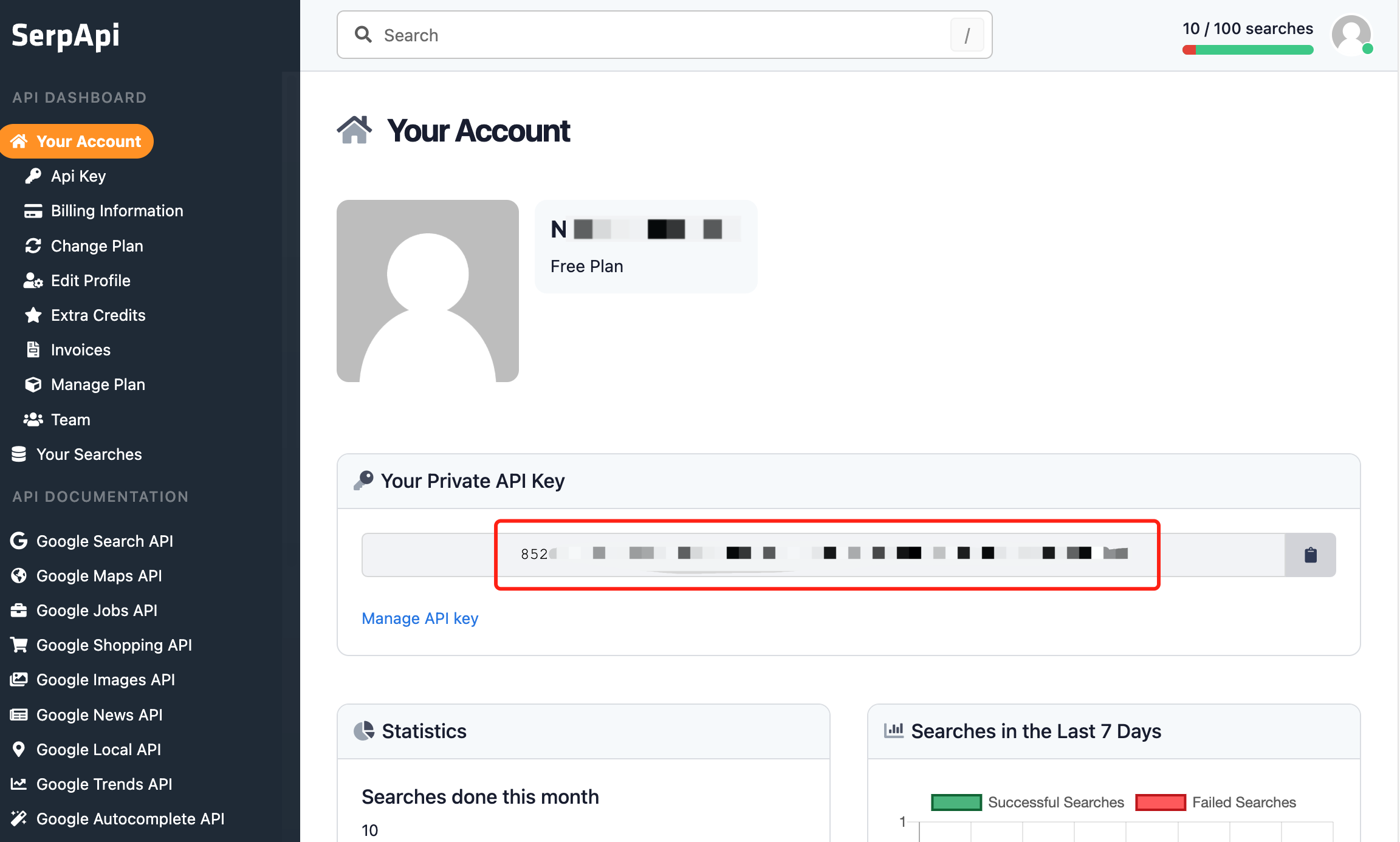Image resolution: width=1400 pixels, height=842 pixels.
Task: Click the star icon next to Extra Credits
Action: [x=33, y=315]
